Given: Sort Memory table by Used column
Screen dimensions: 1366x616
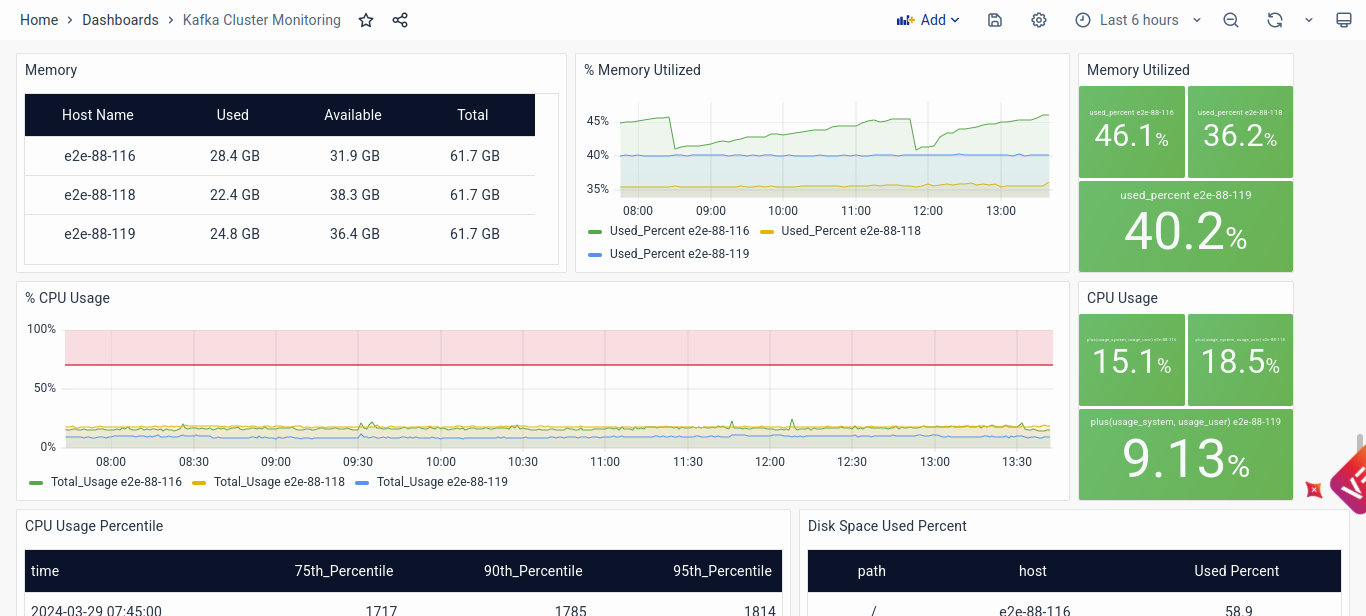Looking at the screenshot, I should (232, 115).
